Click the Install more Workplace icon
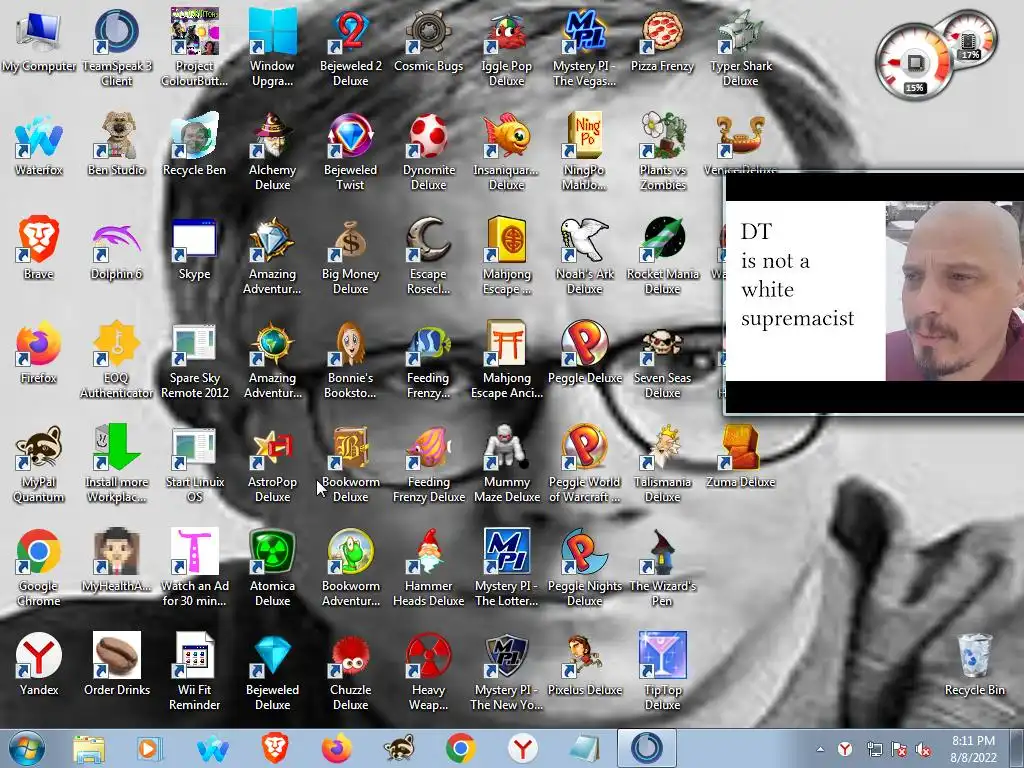Viewport: 1024px width, 768px height. click(x=116, y=464)
